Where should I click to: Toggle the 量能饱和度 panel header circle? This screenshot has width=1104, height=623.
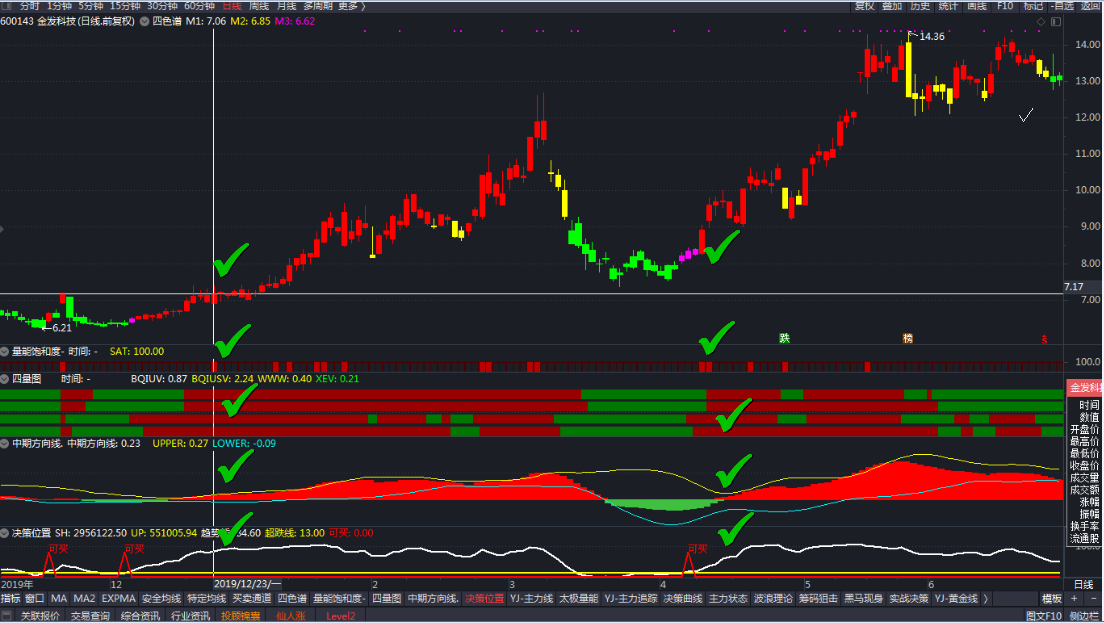click(5, 352)
